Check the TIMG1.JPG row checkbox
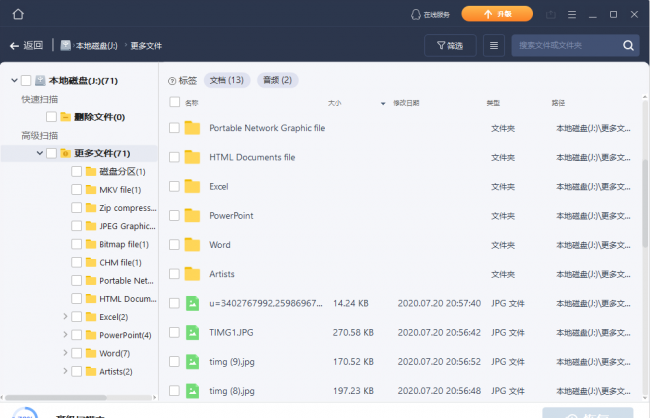 point(175,332)
